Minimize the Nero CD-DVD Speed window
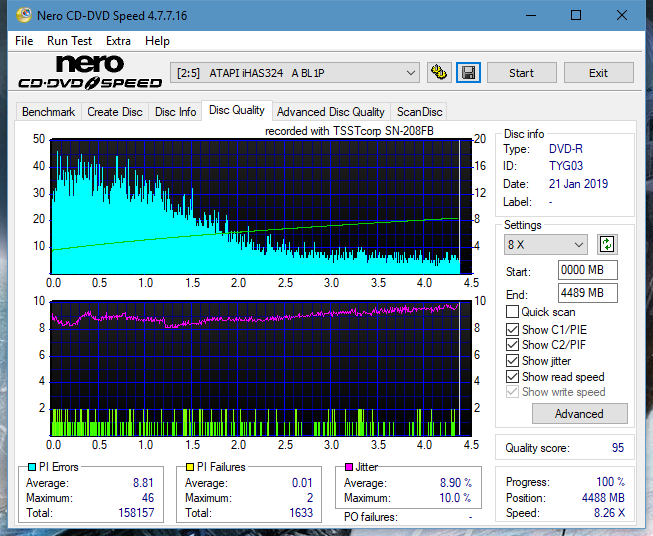This screenshot has height=536, width=653. (x=531, y=15)
